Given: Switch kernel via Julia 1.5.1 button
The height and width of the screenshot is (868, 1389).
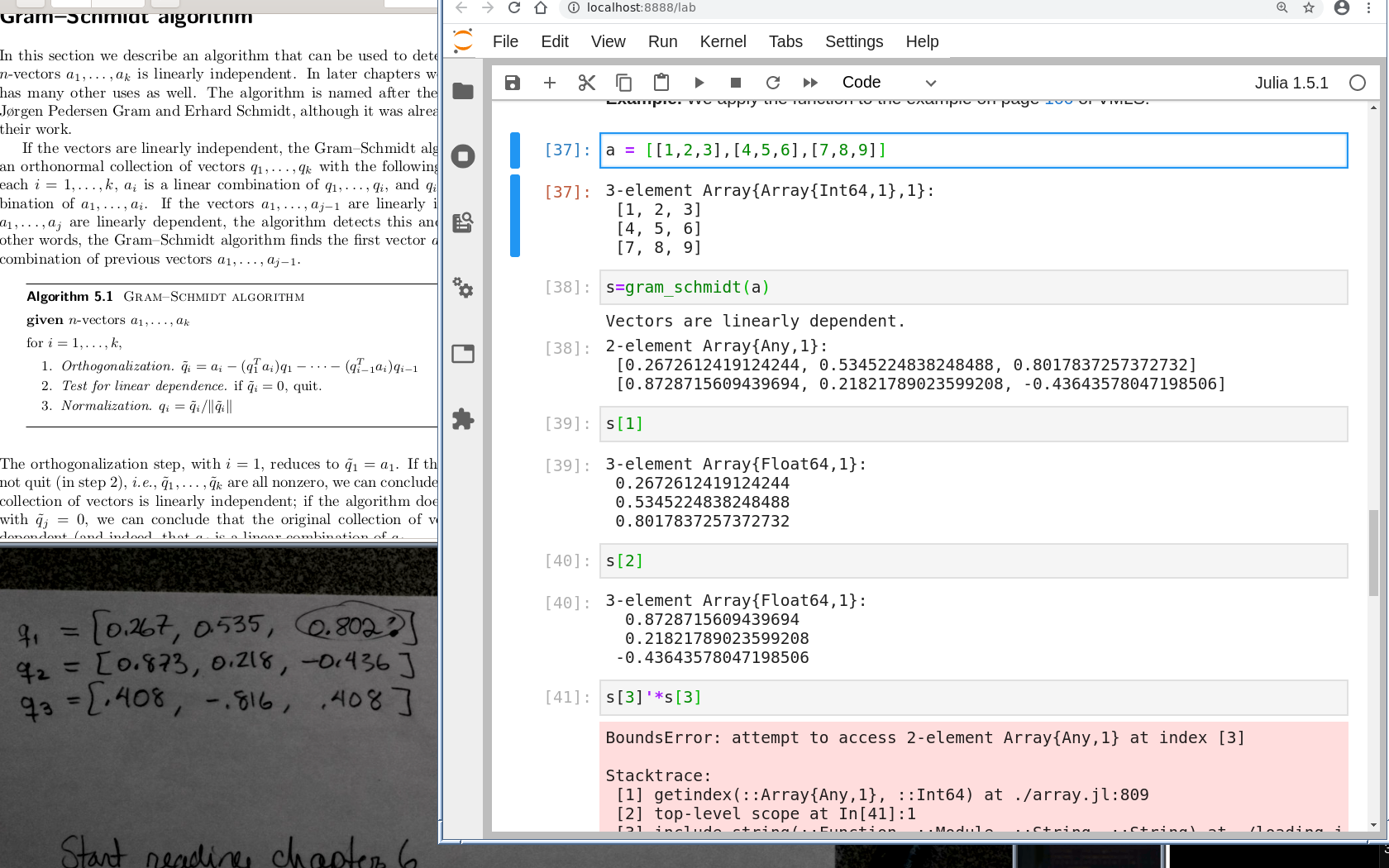Looking at the screenshot, I should (x=1291, y=83).
